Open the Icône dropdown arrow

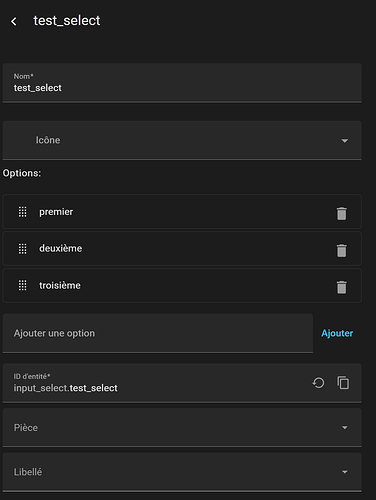(345, 141)
